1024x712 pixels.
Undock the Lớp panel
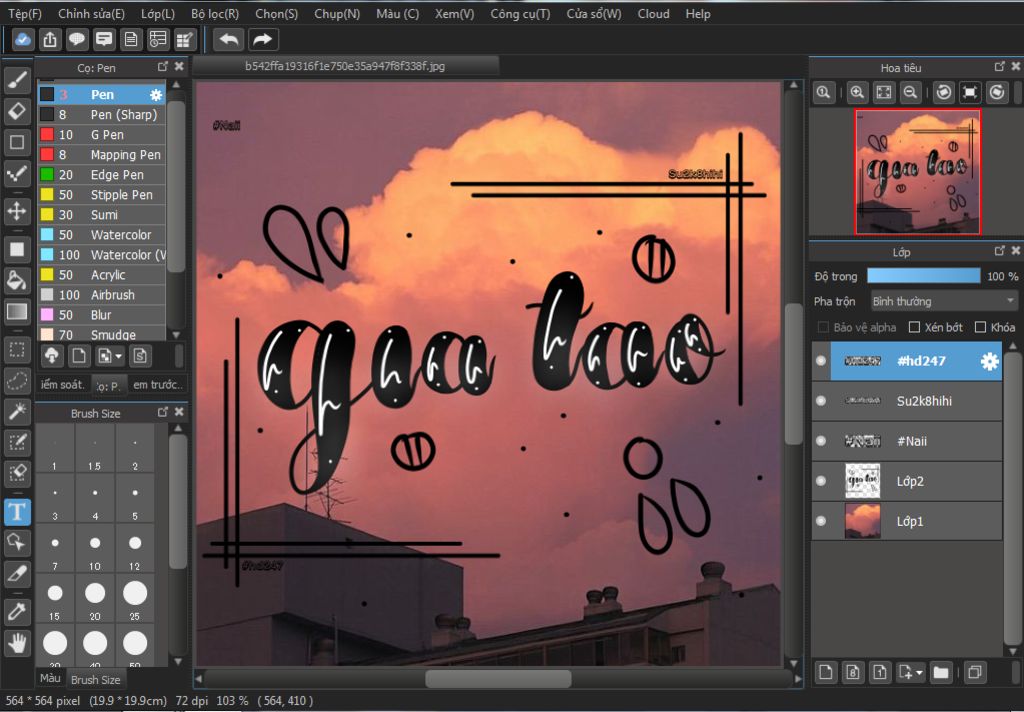tap(999, 251)
